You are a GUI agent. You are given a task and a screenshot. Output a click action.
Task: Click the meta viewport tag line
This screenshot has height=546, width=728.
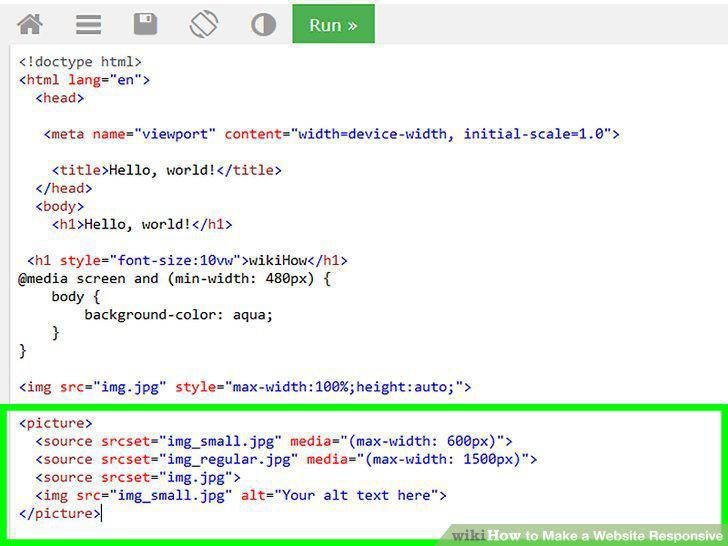332,134
